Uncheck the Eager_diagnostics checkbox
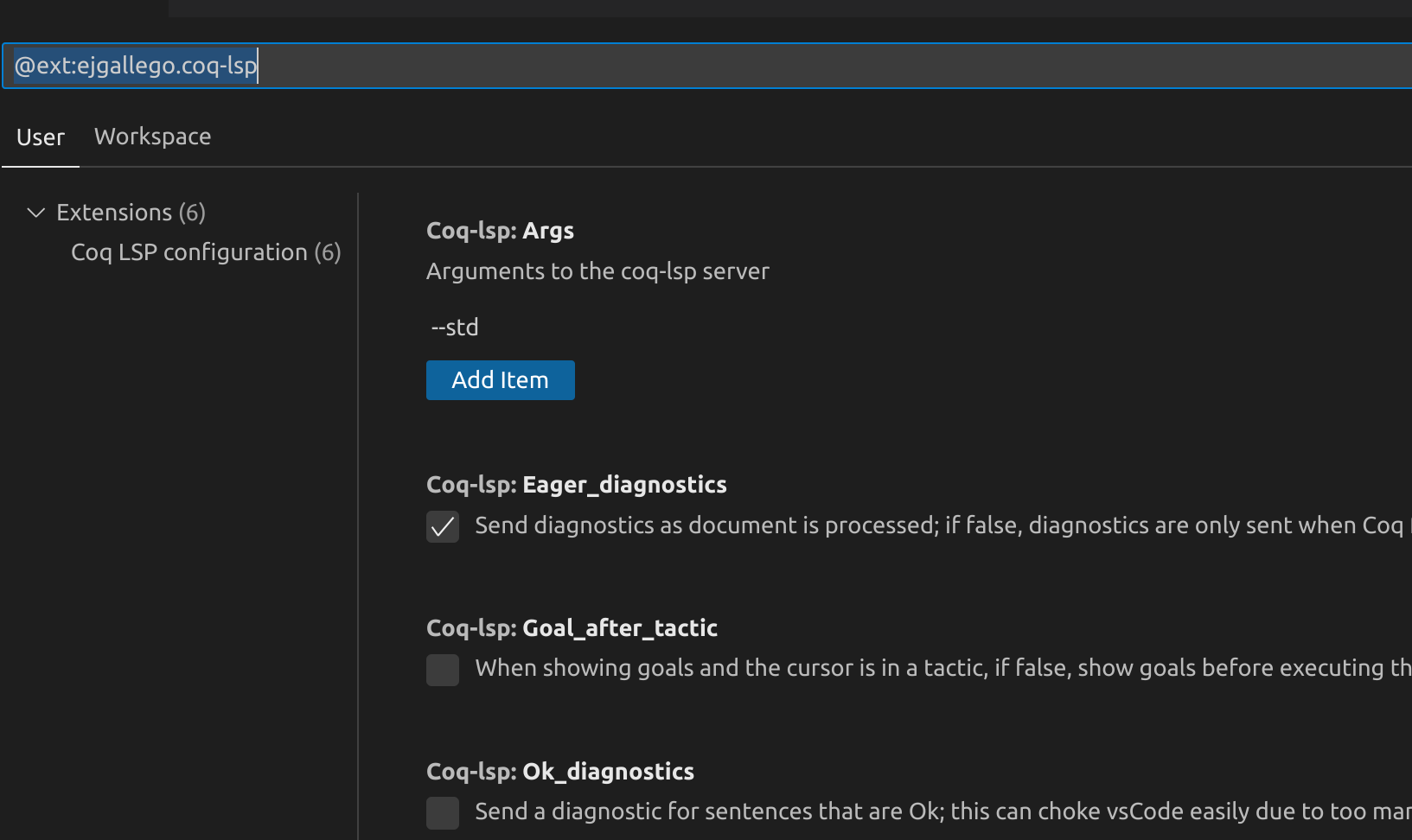The width and height of the screenshot is (1412, 840). (443, 526)
